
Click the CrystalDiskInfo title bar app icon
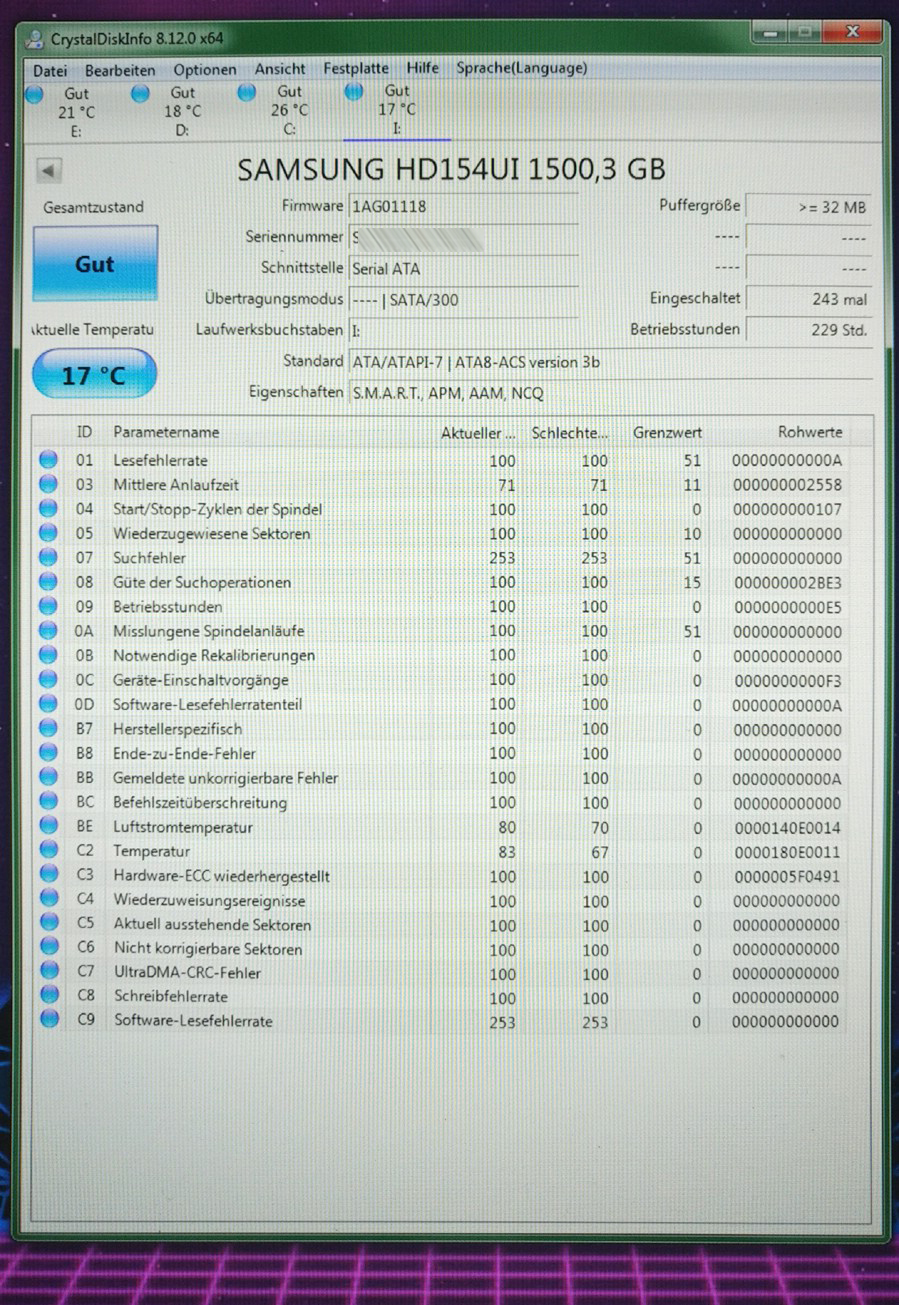pos(35,39)
